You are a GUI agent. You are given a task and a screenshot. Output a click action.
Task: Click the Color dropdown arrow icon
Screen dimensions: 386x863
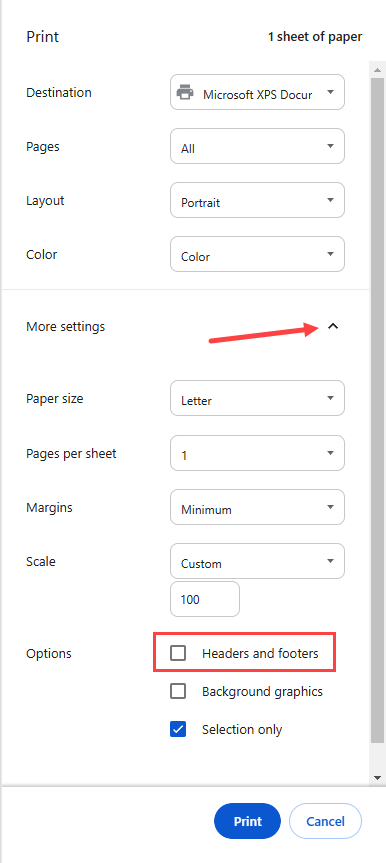(x=330, y=254)
